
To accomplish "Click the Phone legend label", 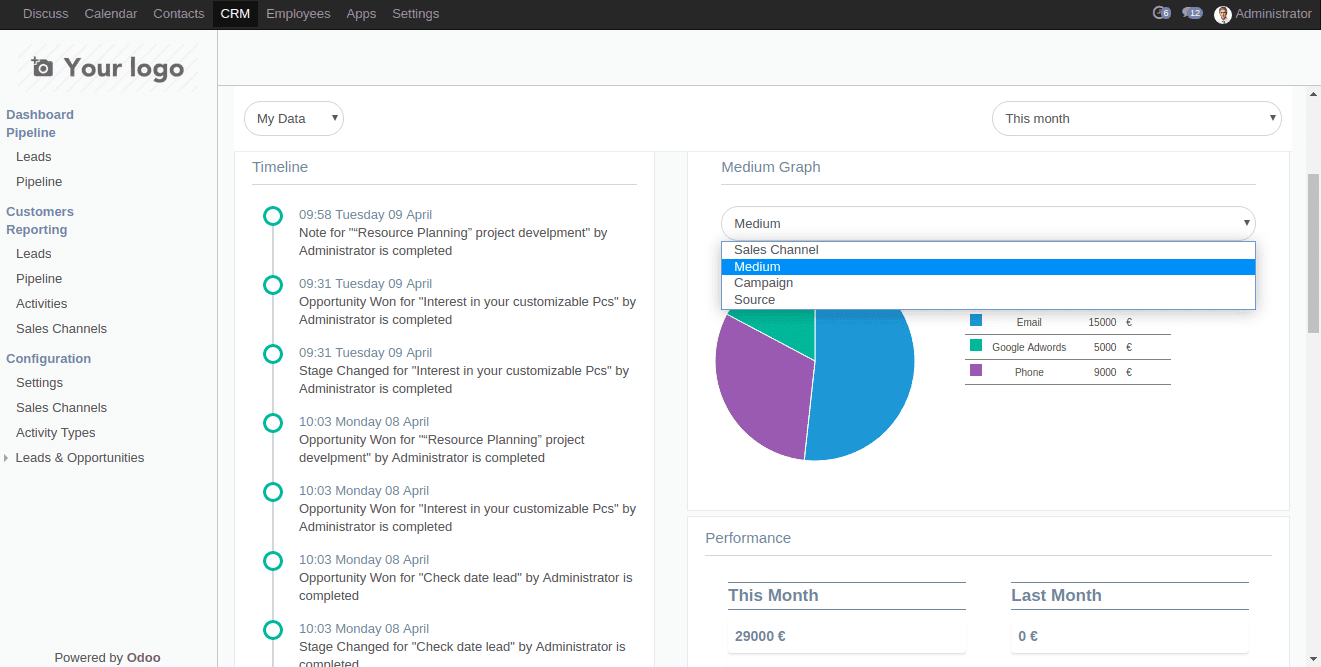I will click(1029, 372).
